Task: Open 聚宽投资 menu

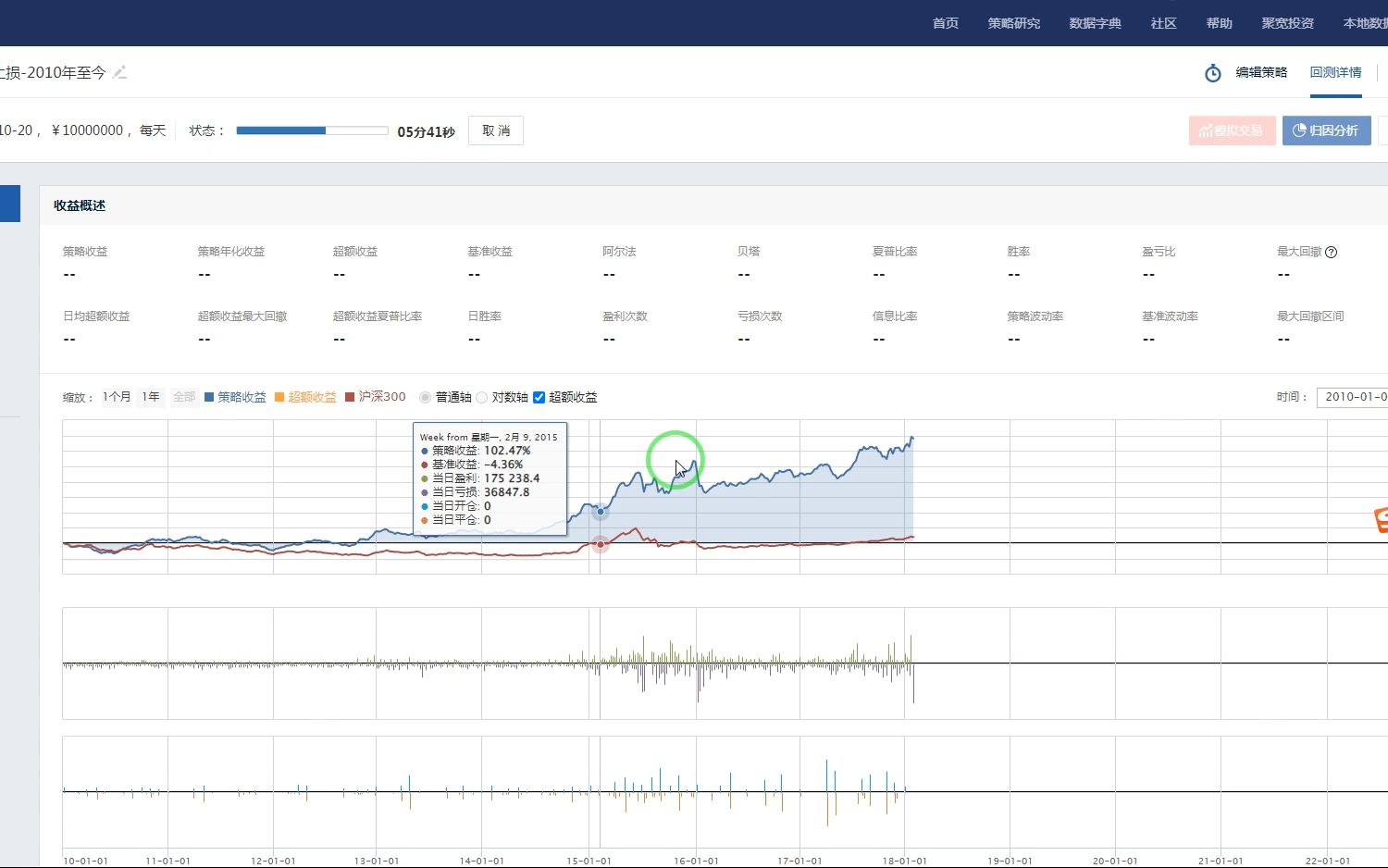Action: click(x=1288, y=23)
